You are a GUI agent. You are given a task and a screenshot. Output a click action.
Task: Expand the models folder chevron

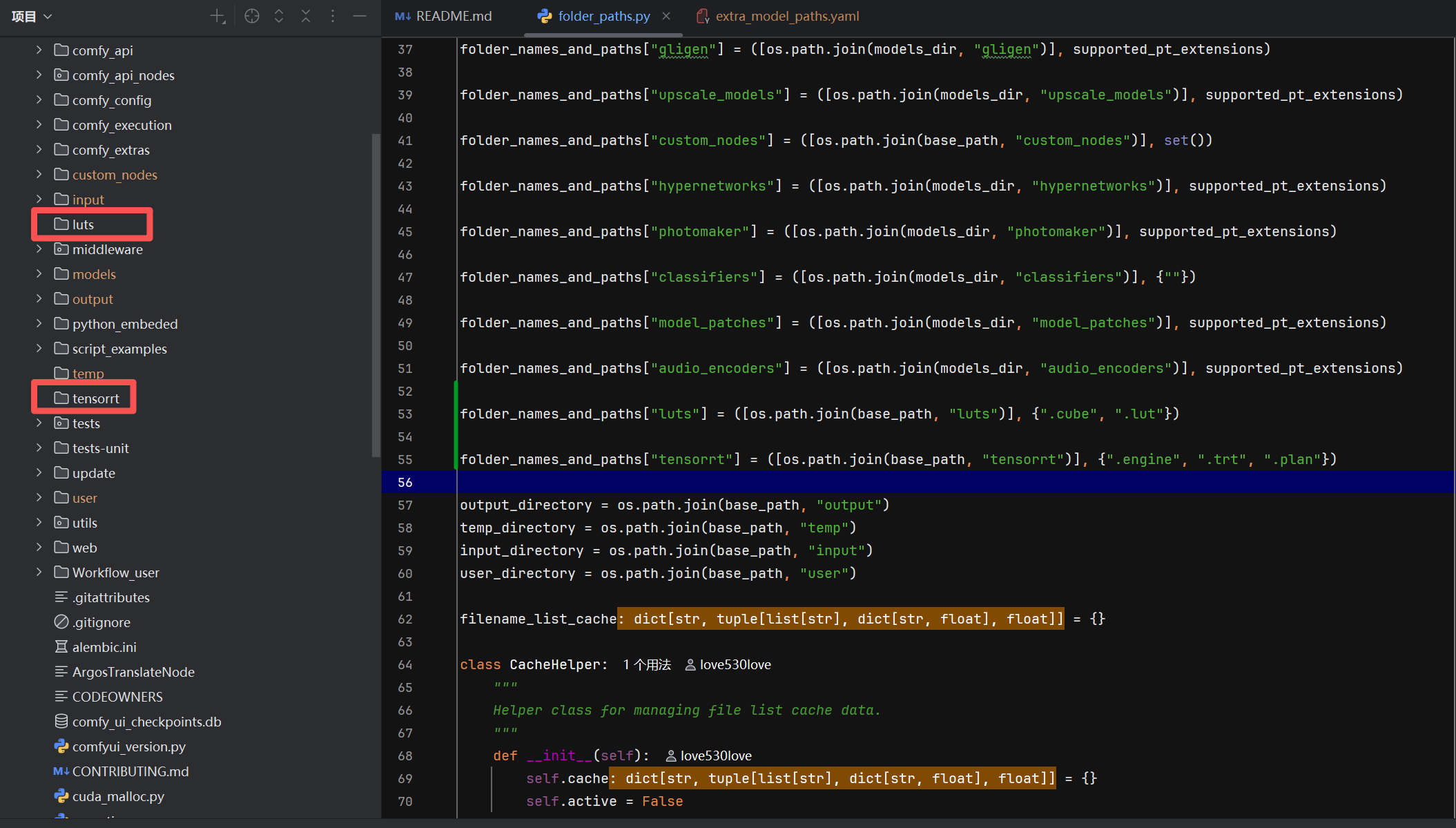(x=39, y=274)
